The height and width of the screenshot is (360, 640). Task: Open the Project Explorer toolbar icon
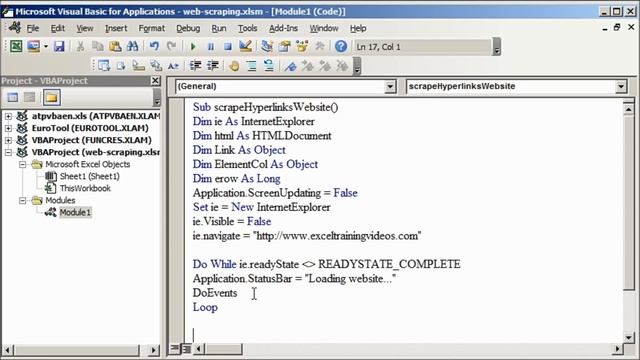click(x=267, y=47)
